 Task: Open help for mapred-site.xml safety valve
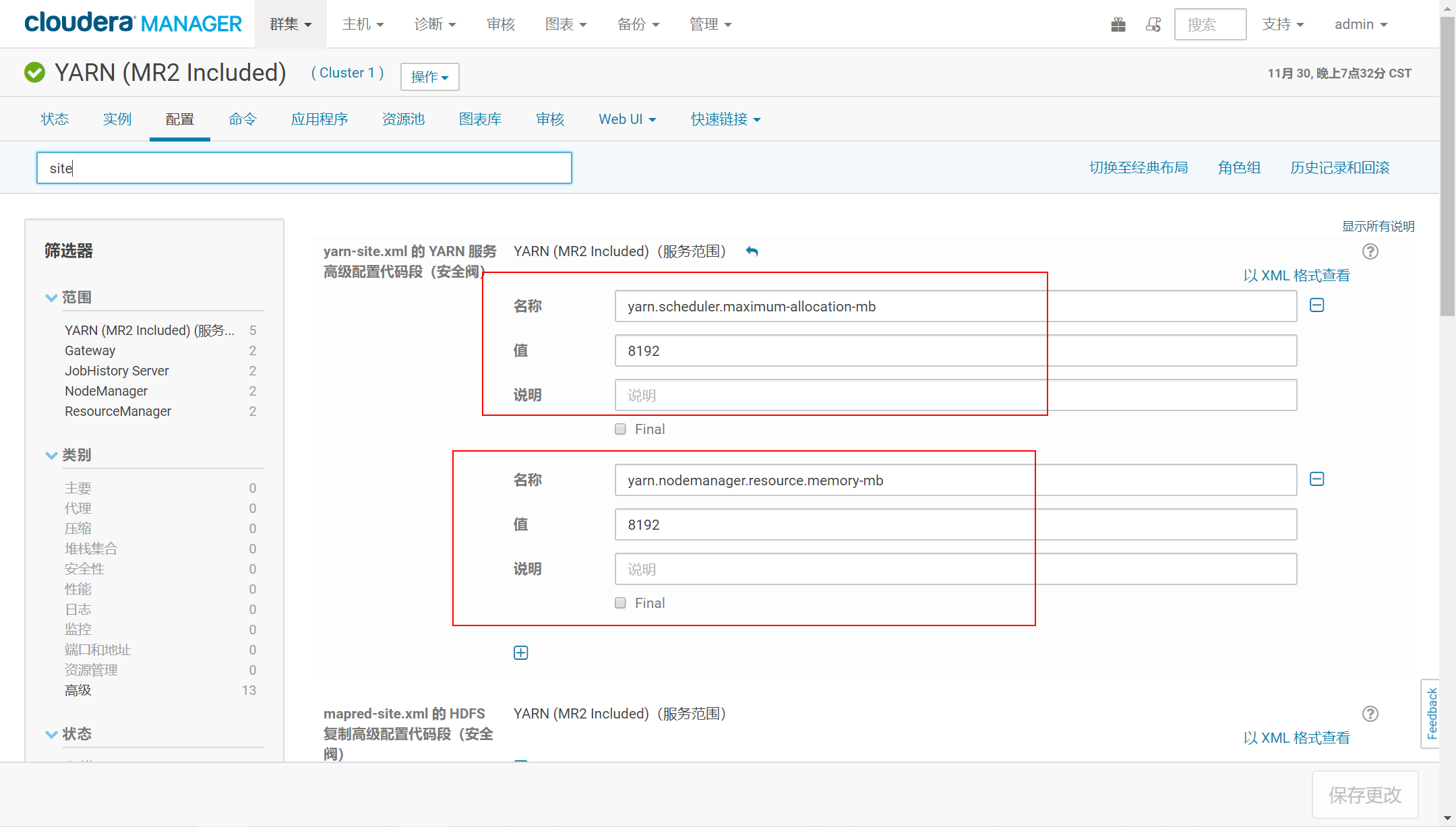pyautogui.click(x=1370, y=714)
